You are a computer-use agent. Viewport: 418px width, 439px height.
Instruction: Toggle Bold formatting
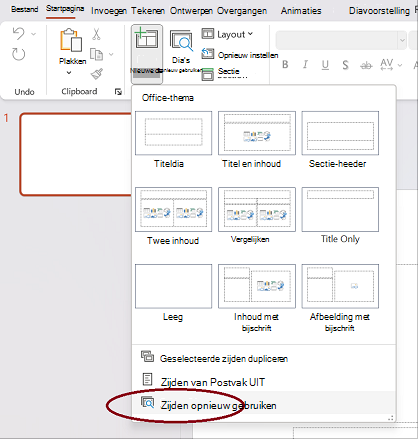point(285,65)
